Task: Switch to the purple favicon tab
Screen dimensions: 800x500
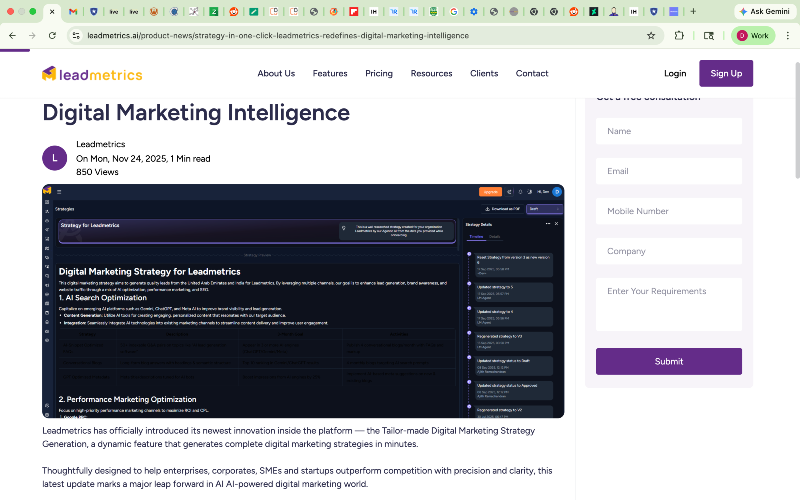Action: click(x=673, y=11)
